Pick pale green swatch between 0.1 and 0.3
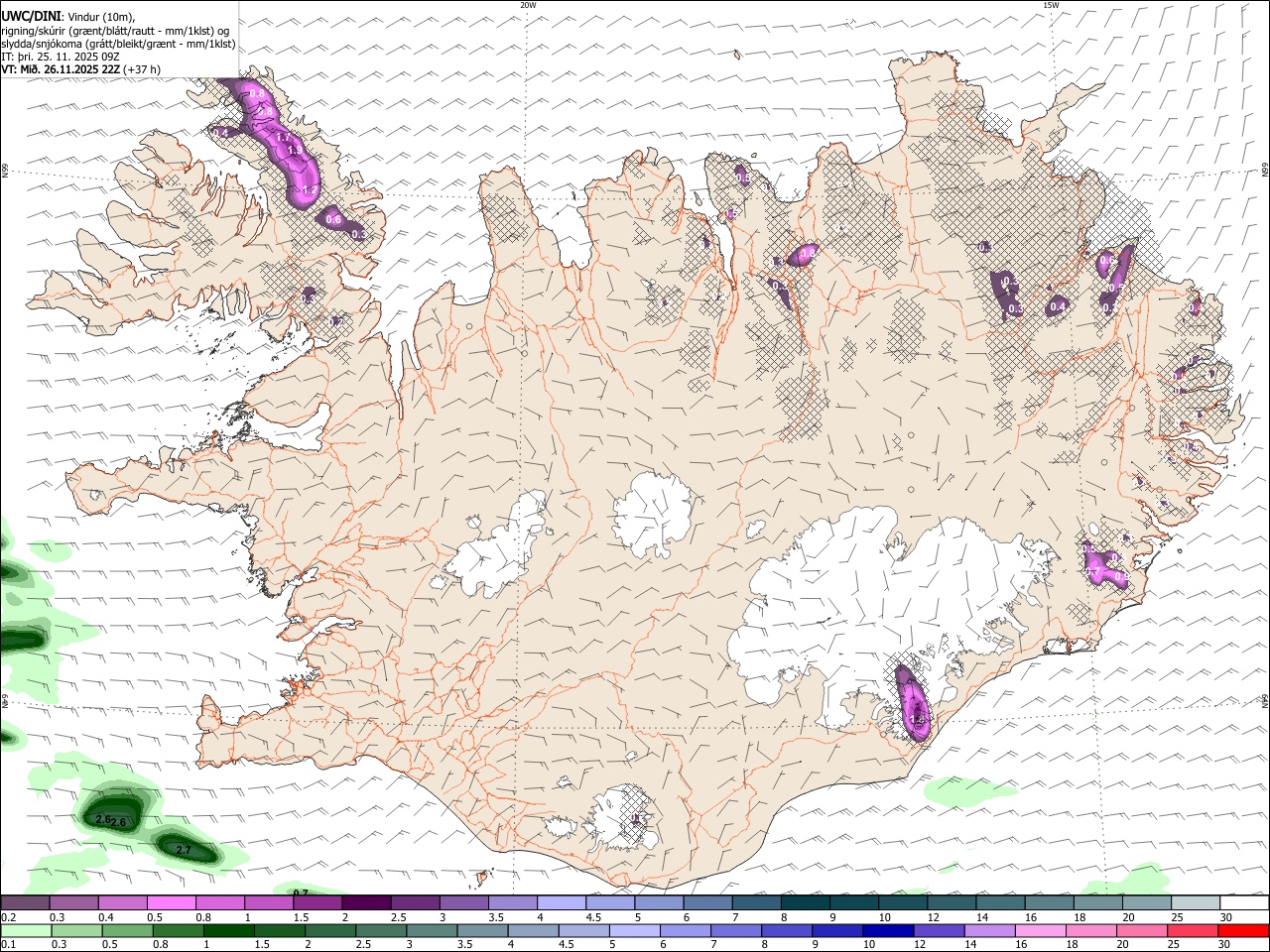The image size is (1270, 952). pos(26,930)
